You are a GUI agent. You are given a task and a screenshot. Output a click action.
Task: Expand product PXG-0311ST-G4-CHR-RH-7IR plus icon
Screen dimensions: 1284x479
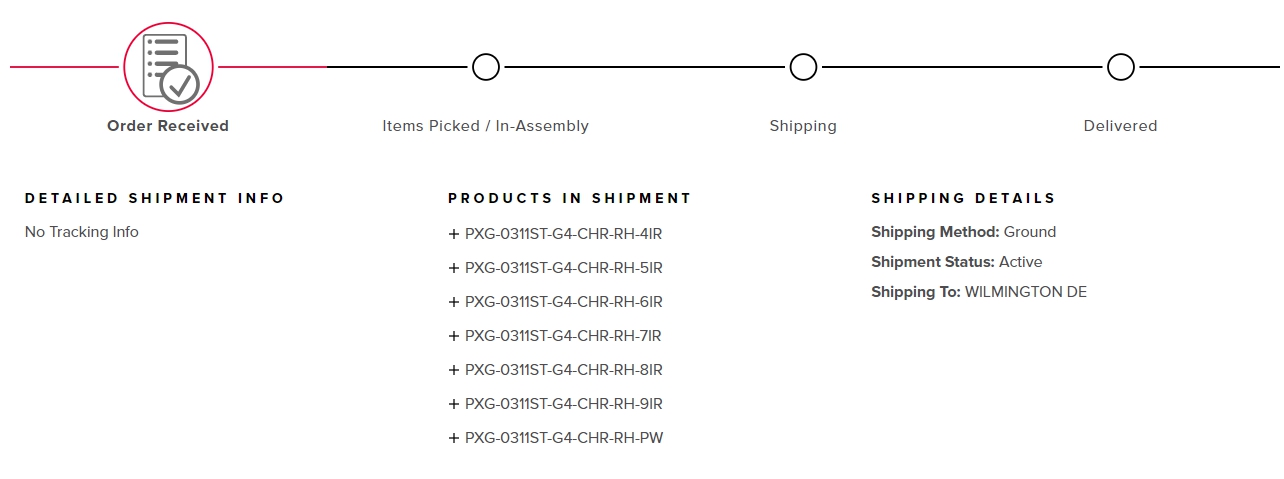(454, 336)
